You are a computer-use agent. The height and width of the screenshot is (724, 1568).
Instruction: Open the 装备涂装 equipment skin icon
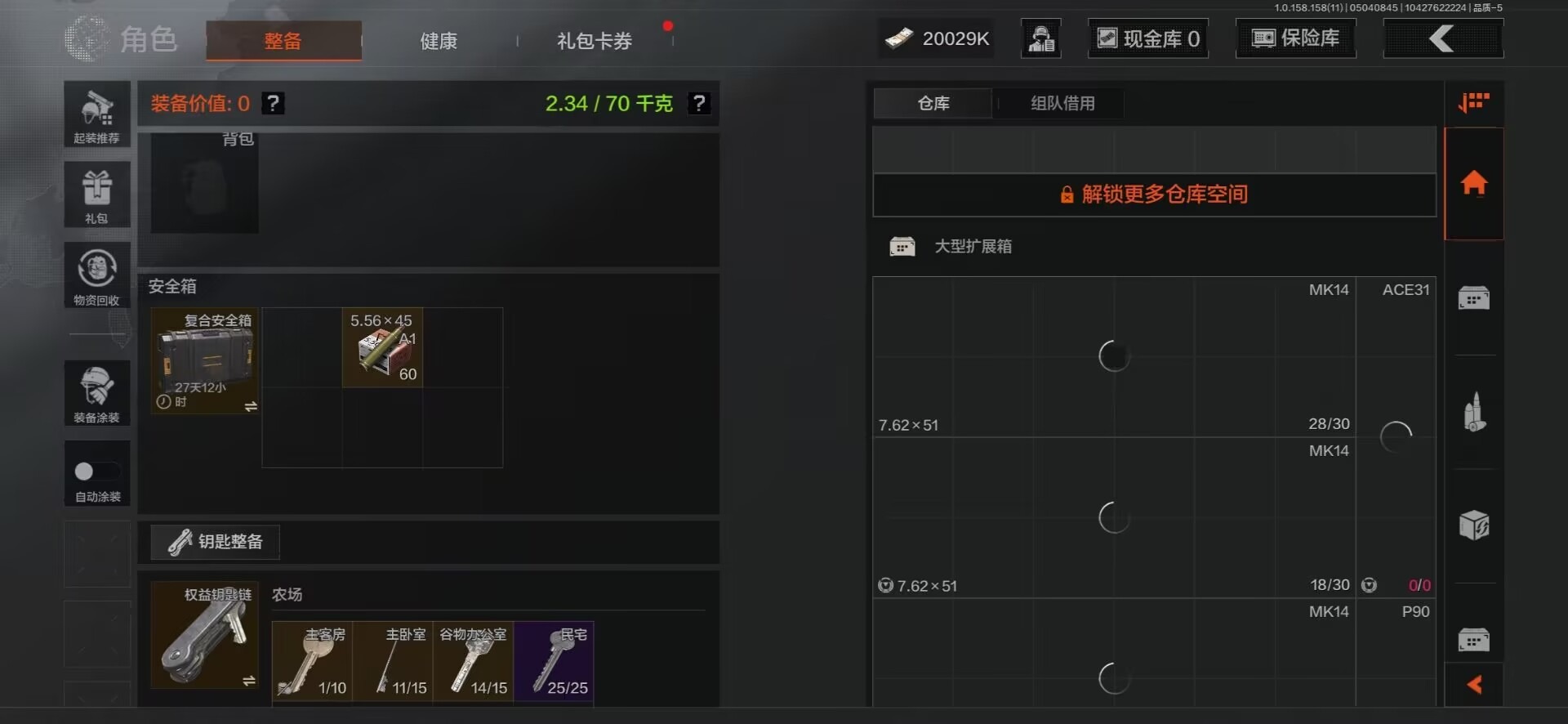point(97,393)
